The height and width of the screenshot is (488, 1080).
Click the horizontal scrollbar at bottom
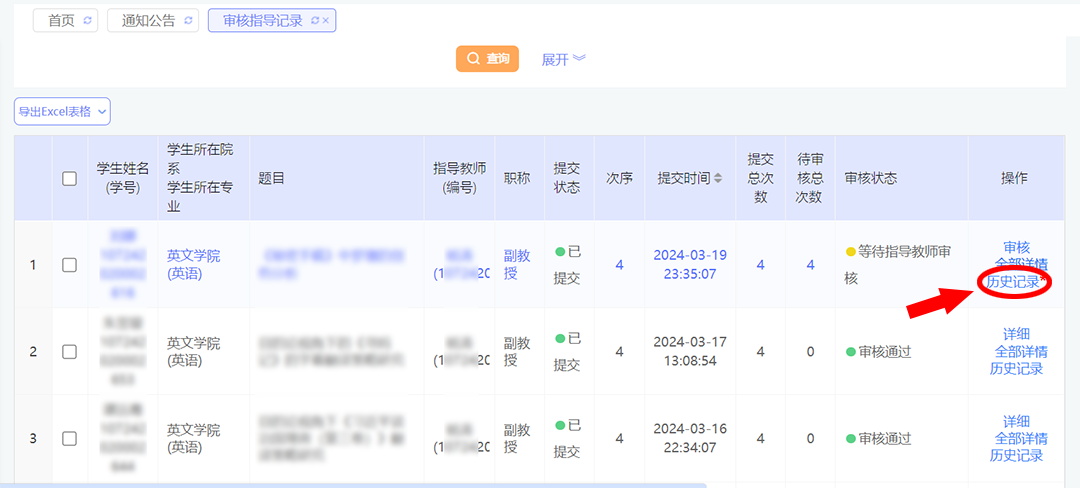(x=350, y=485)
